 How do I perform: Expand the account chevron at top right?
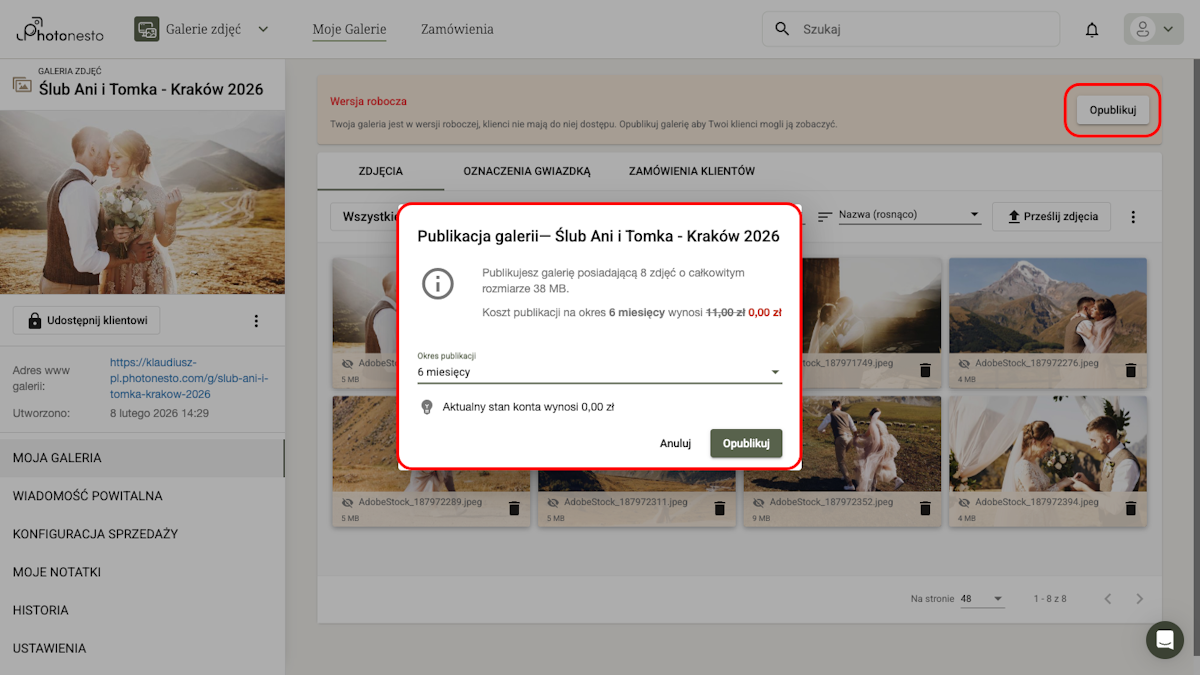coord(1166,29)
